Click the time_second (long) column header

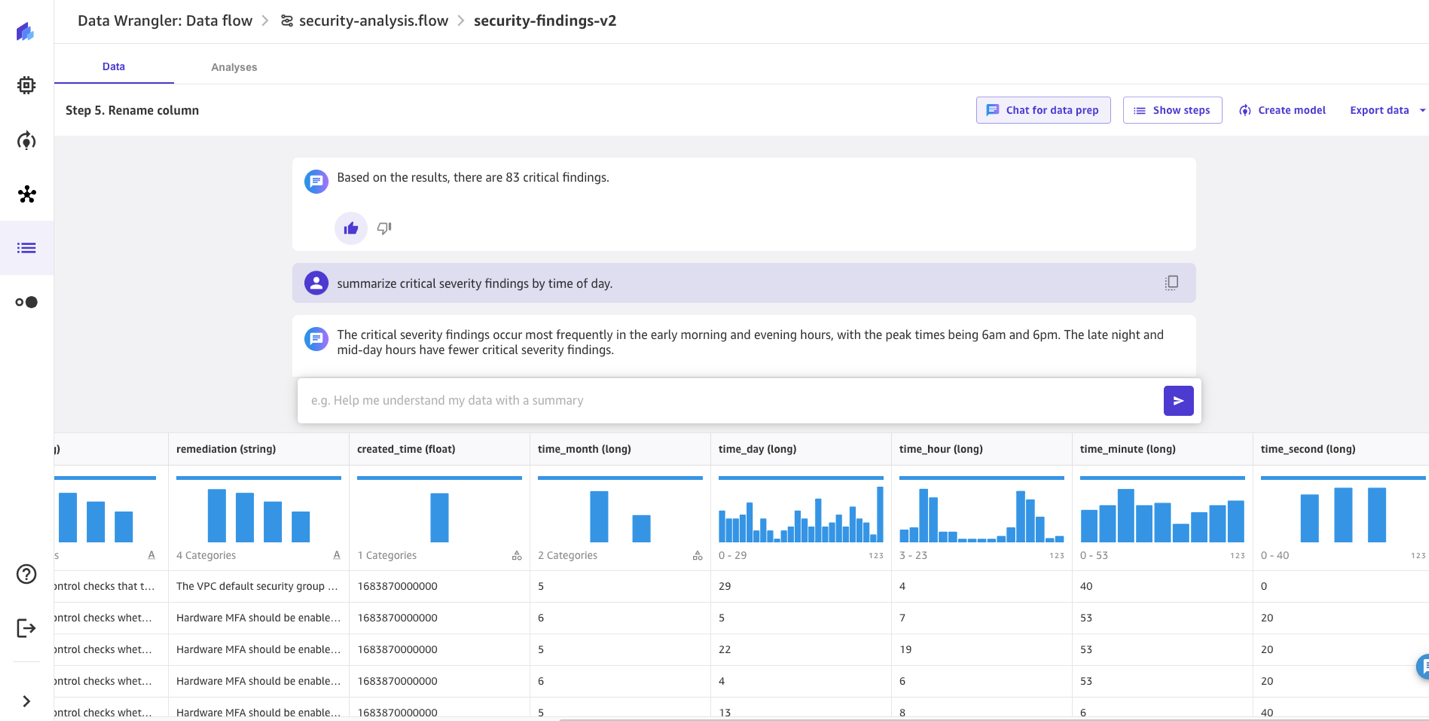tap(1341, 449)
